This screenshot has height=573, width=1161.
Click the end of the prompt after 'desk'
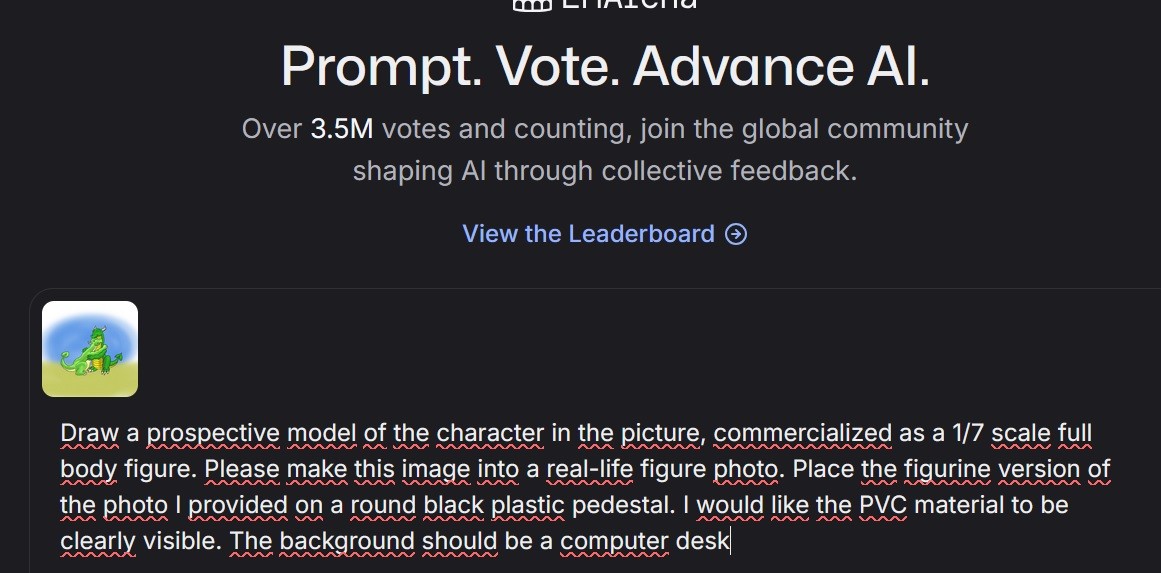[x=731, y=541]
